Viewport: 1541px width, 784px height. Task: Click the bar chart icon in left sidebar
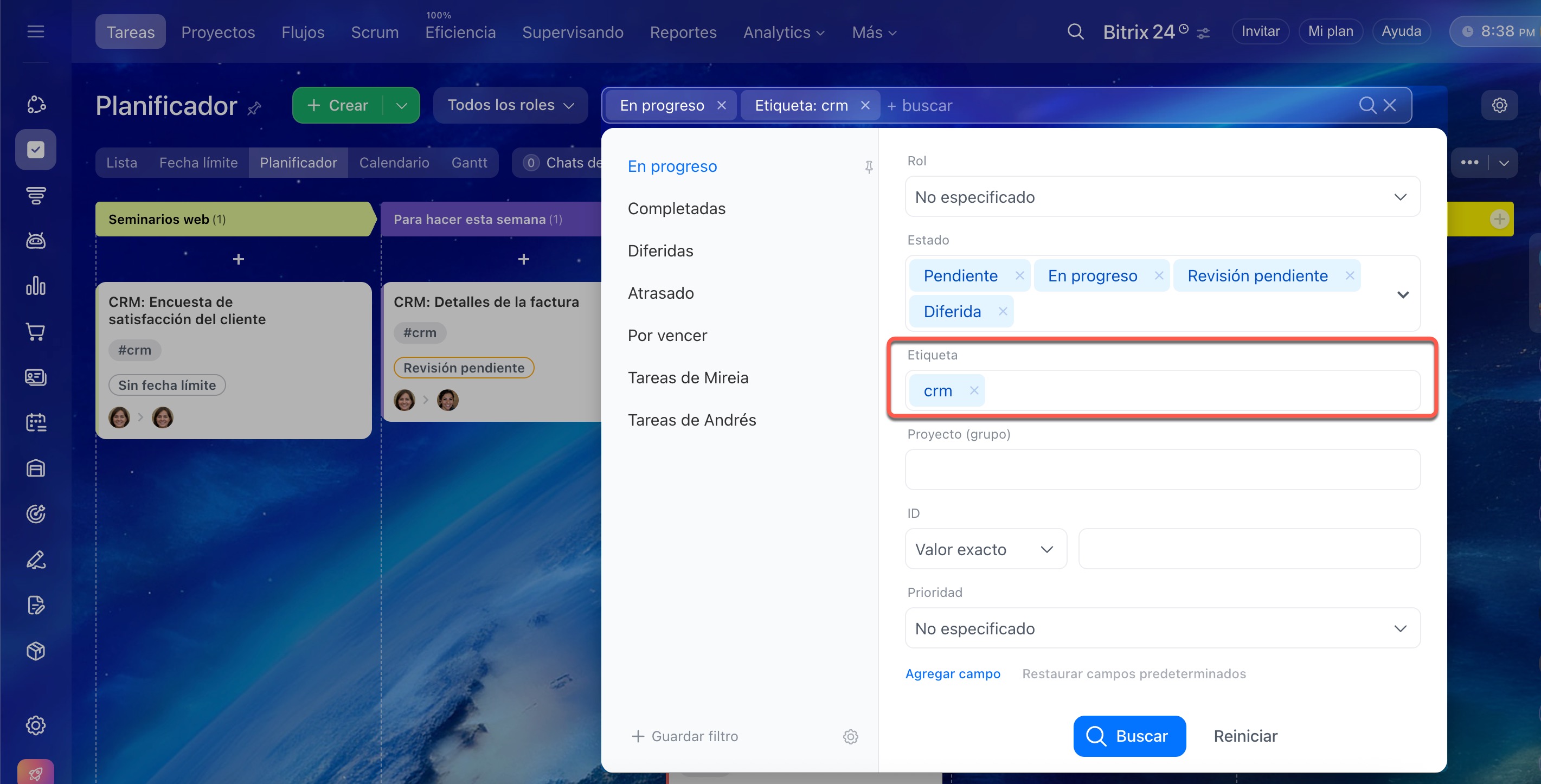(36, 286)
